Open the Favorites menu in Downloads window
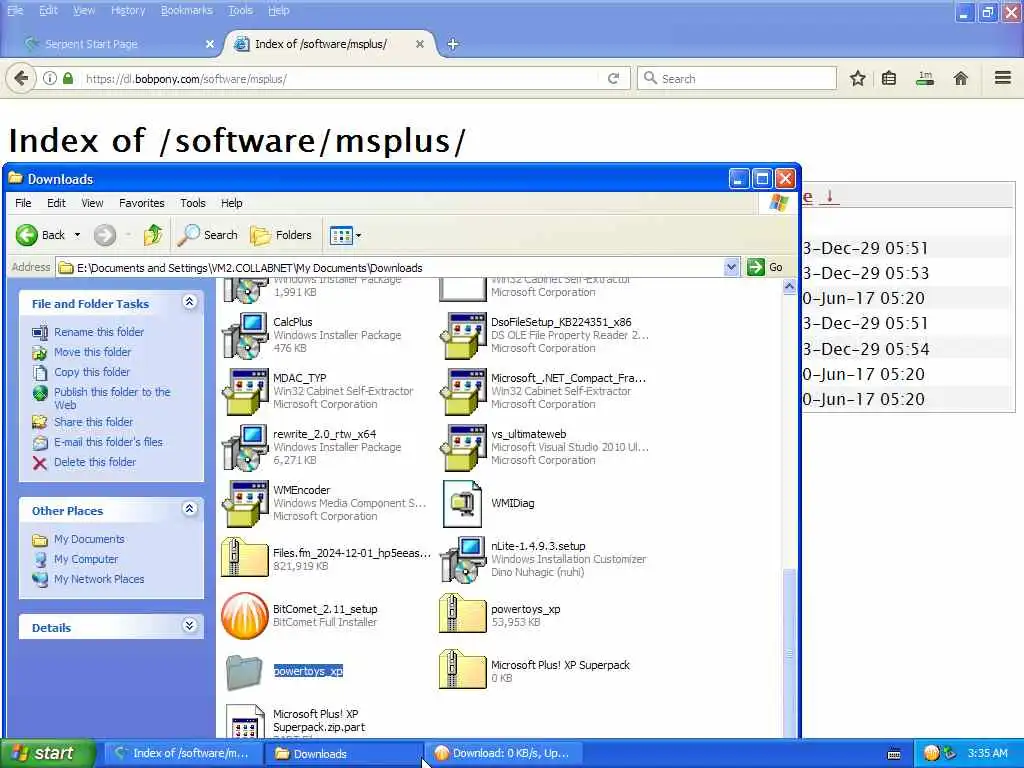The height and width of the screenshot is (768, 1024). 142,203
